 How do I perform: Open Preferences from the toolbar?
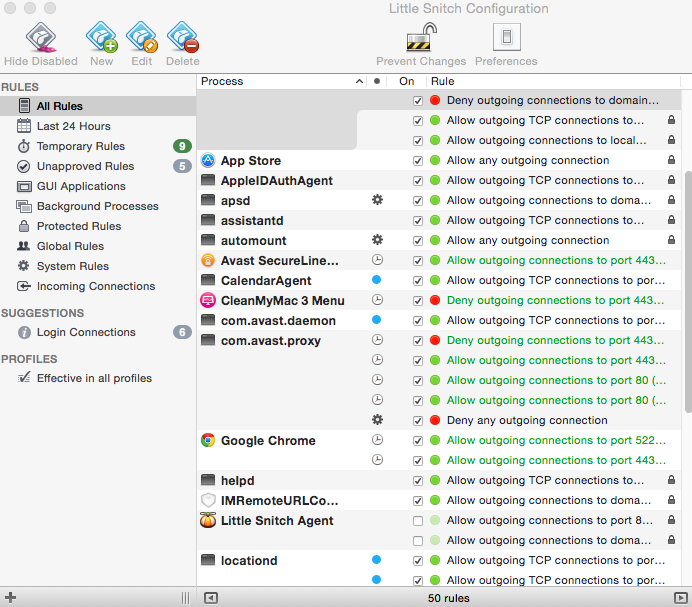506,38
